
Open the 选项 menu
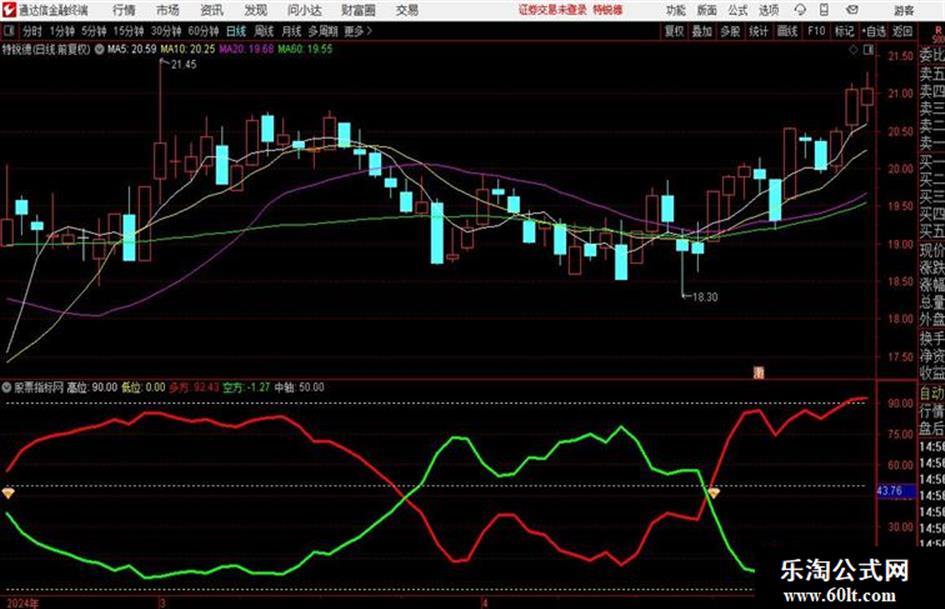(768, 10)
